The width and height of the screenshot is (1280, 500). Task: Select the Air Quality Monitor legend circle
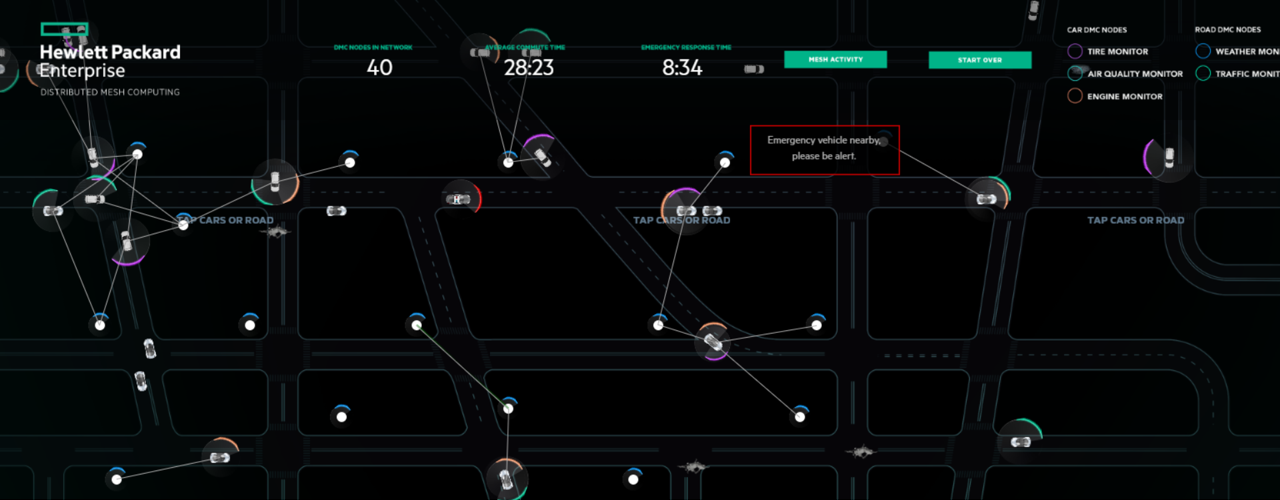tap(1075, 74)
